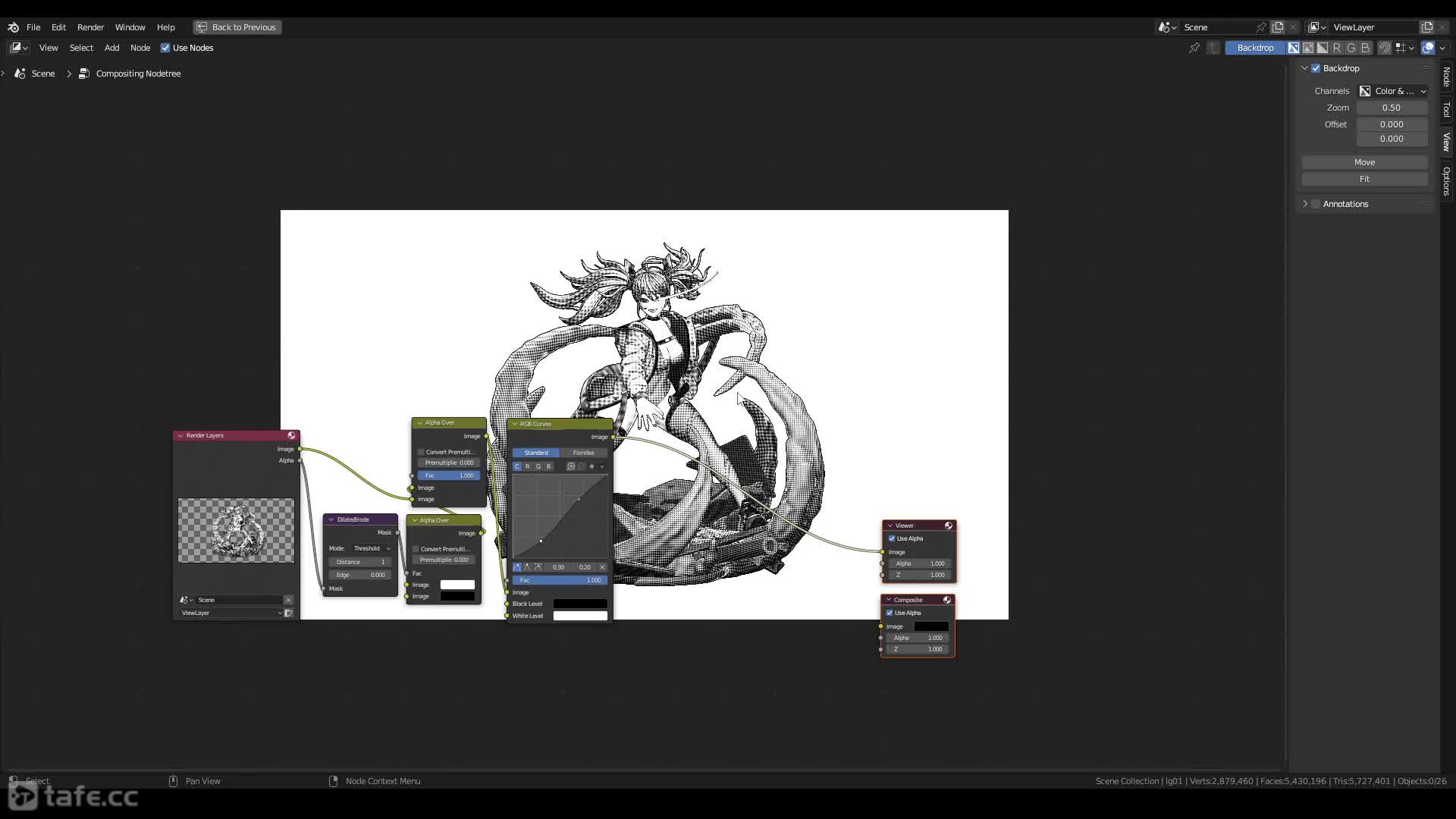This screenshot has width=1456, height=819.
Task: Click the parent node tree icon
Action: (x=1213, y=48)
